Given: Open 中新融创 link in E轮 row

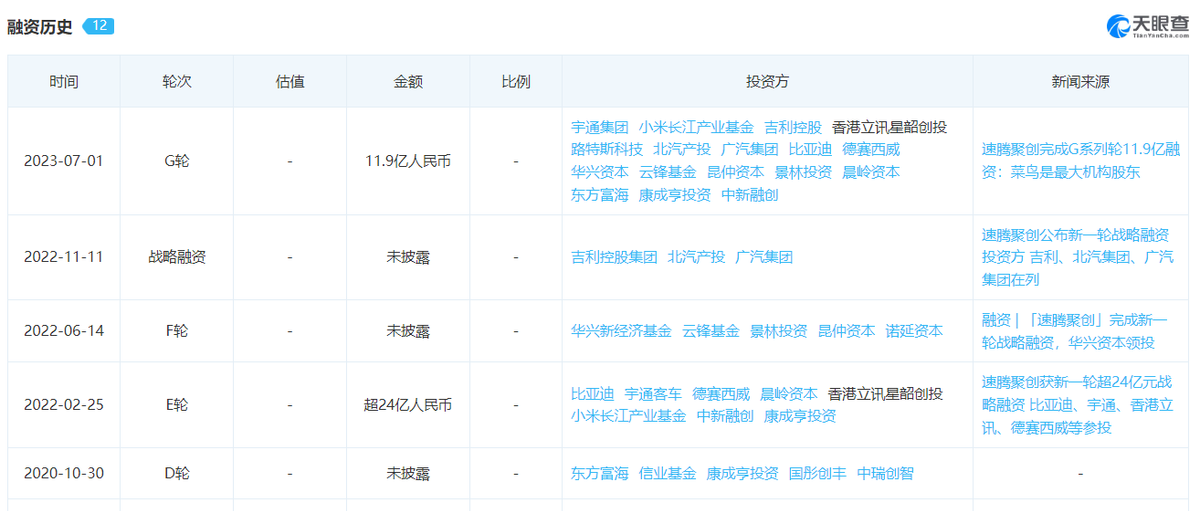Looking at the screenshot, I should 725,416.
